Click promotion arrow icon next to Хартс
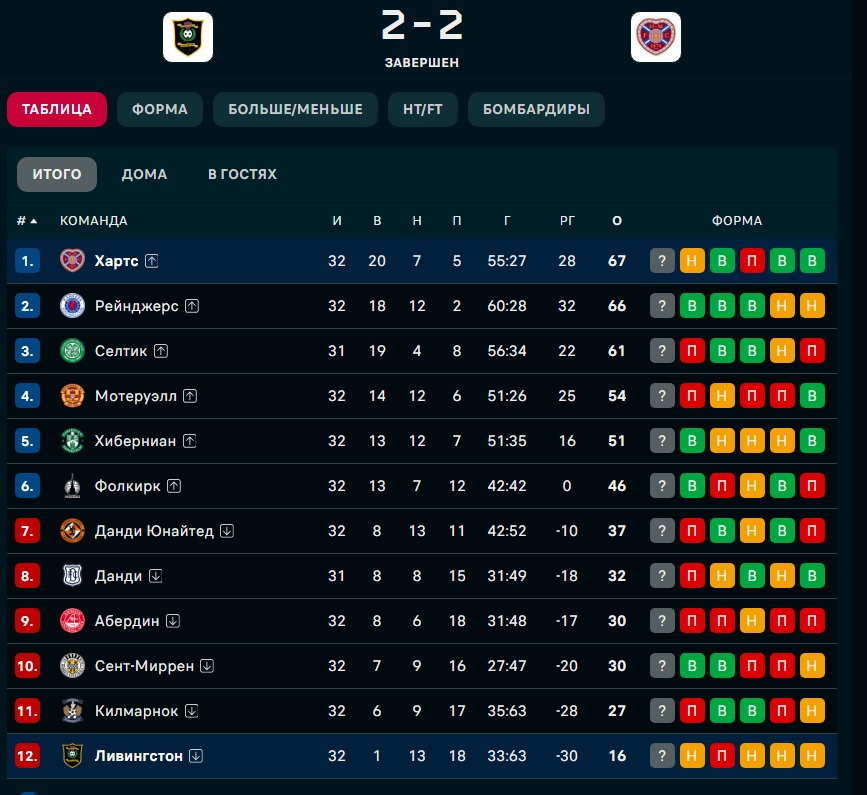This screenshot has width=867, height=795. pos(152,261)
